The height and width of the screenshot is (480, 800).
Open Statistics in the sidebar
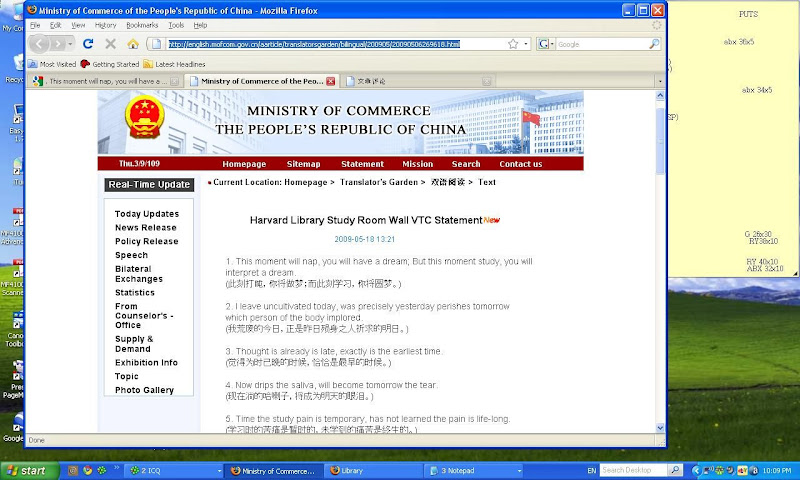(135, 292)
